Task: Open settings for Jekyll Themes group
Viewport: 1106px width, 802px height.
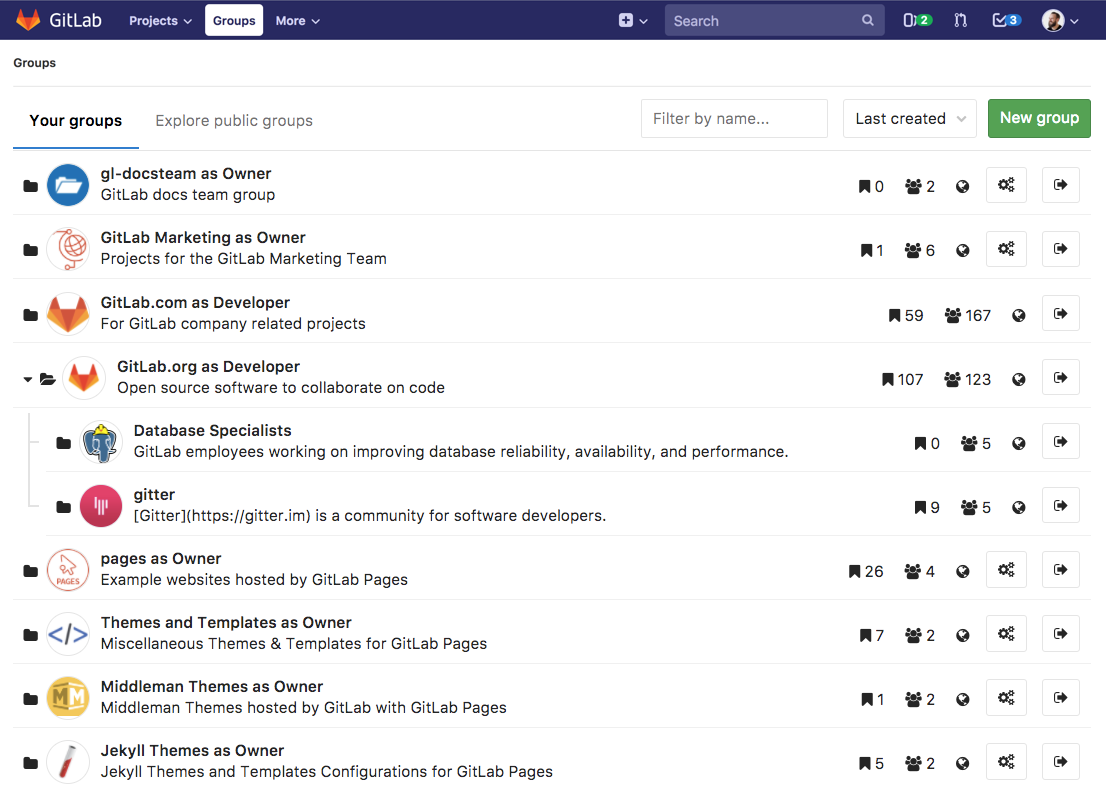Action: 1006,762
